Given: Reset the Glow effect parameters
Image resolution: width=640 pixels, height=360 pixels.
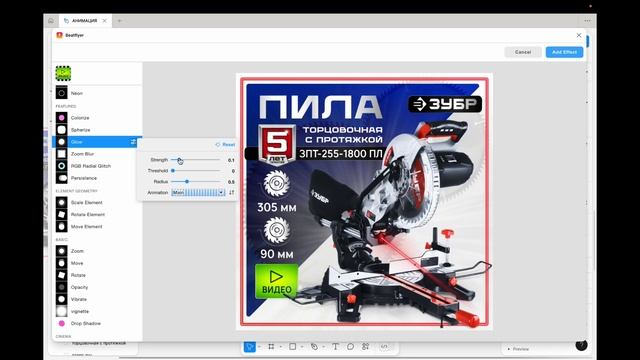Looking at the screenshot, I should pos(225,144).
